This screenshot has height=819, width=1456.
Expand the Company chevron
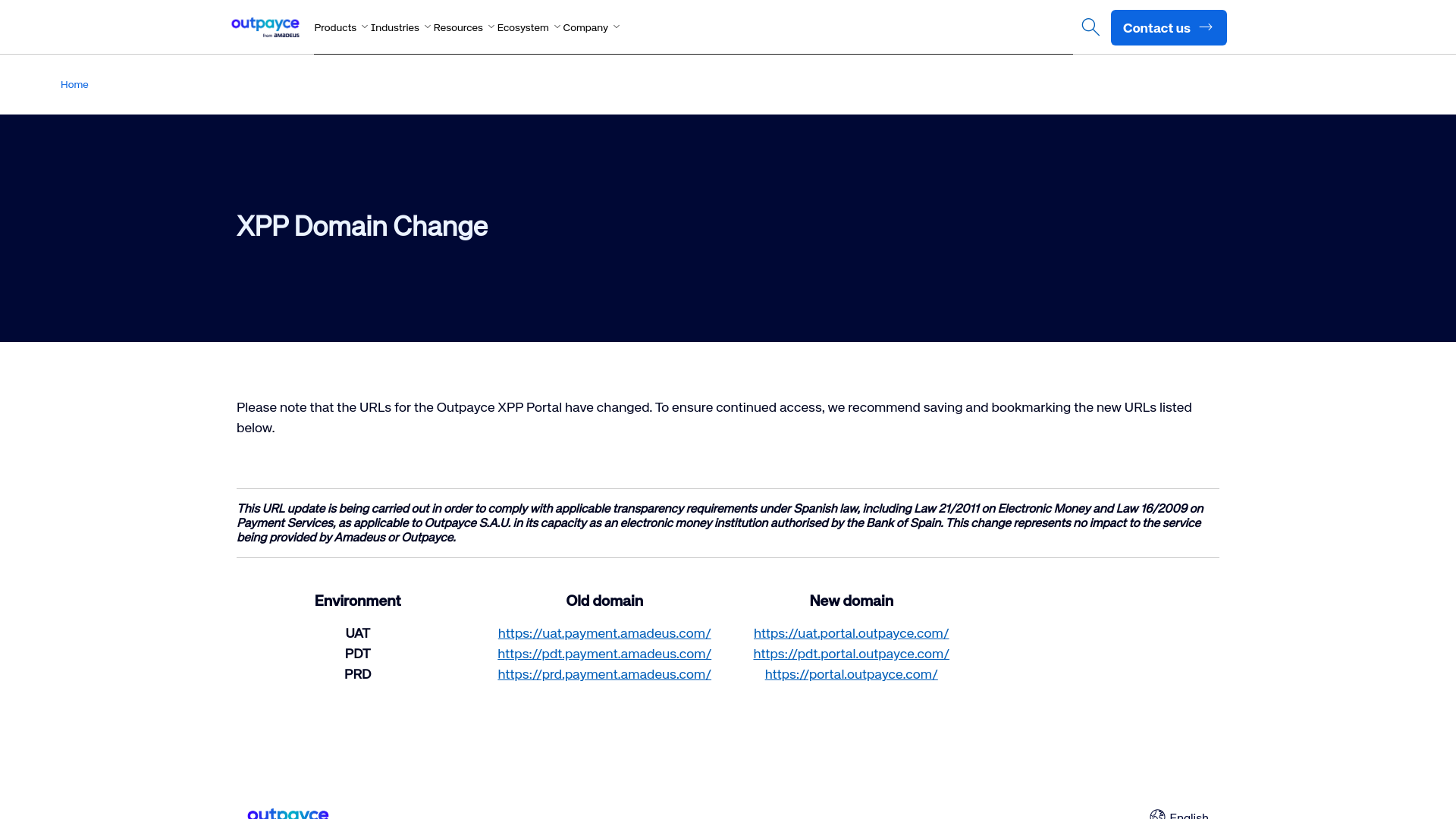click(x=617, y=27)
